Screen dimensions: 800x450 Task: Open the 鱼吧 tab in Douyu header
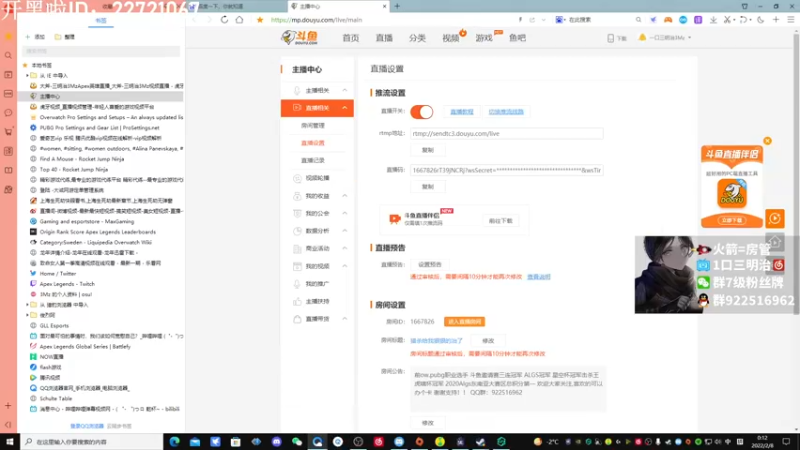[517, 38]
